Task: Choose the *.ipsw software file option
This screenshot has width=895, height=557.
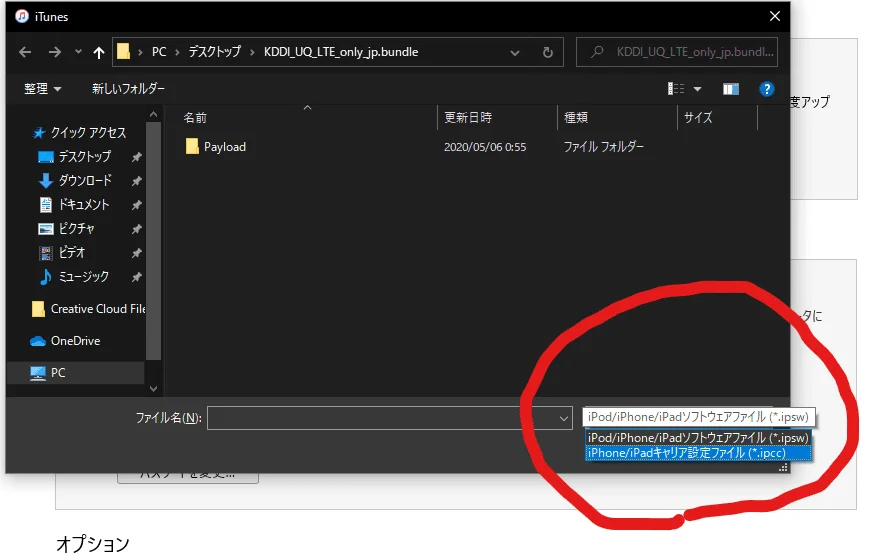Action: tap(698, 438)
